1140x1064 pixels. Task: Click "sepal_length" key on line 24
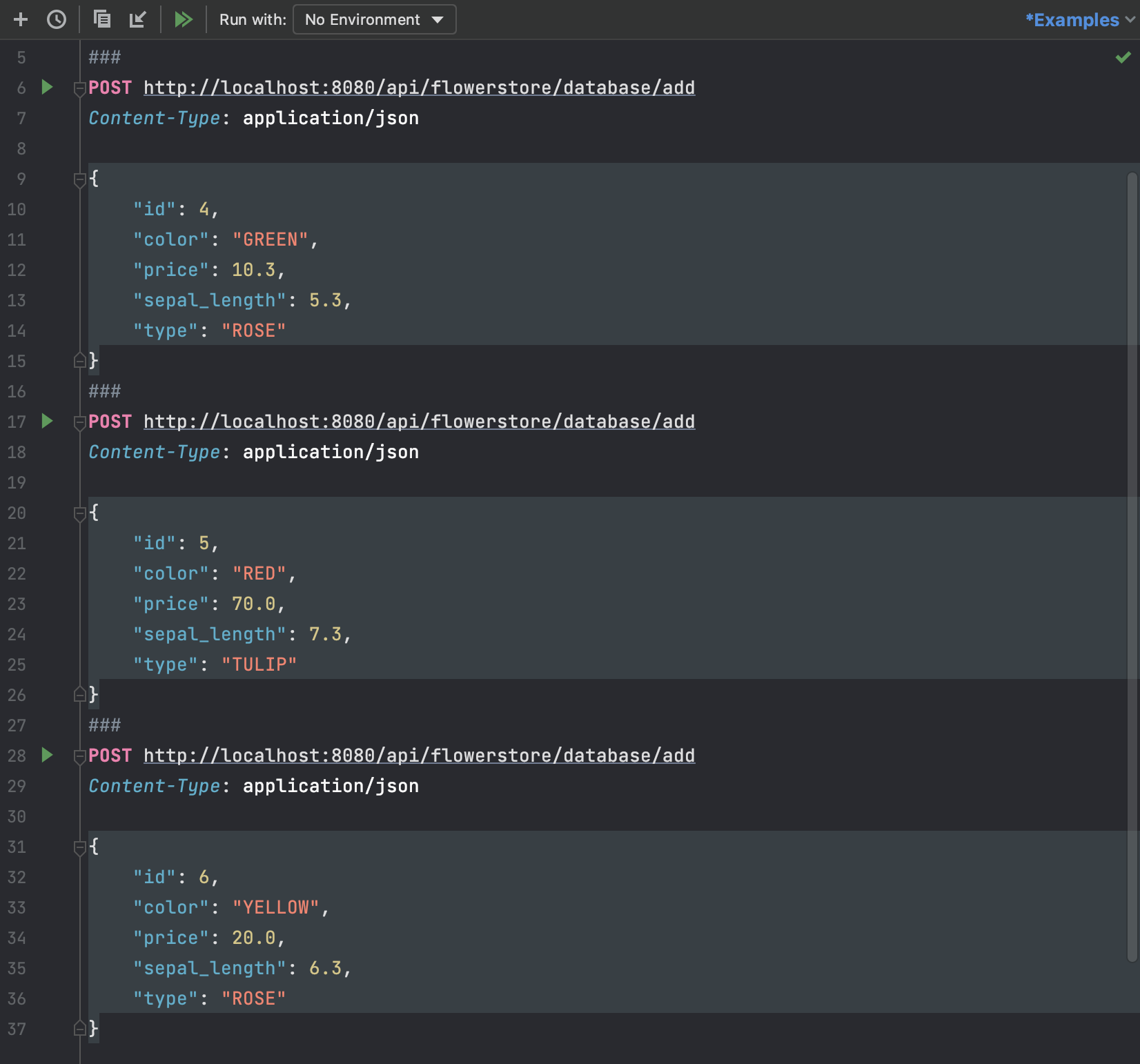[x=210, y=634]
